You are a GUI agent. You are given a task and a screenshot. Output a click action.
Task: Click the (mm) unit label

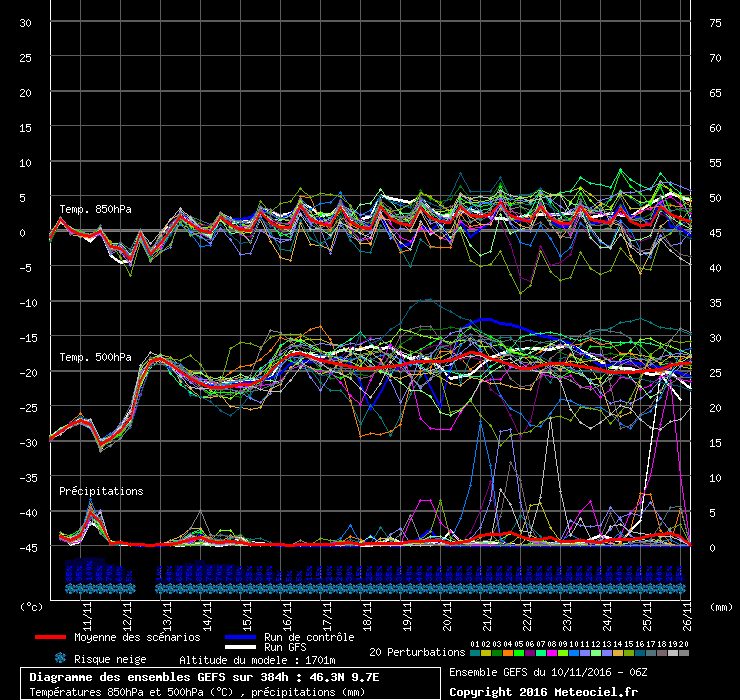[x=721, y=607]
